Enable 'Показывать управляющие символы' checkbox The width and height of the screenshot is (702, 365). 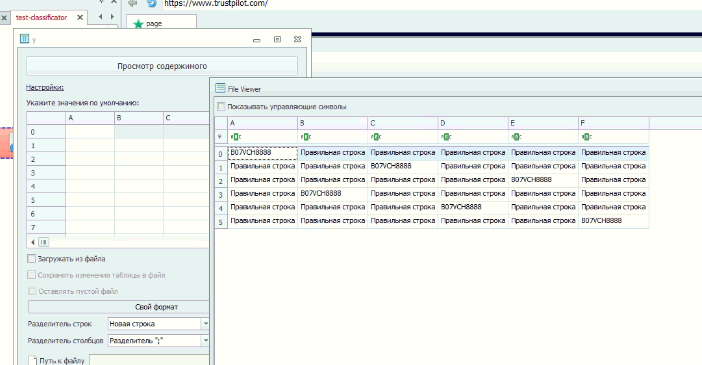click(x=221, y=107)
